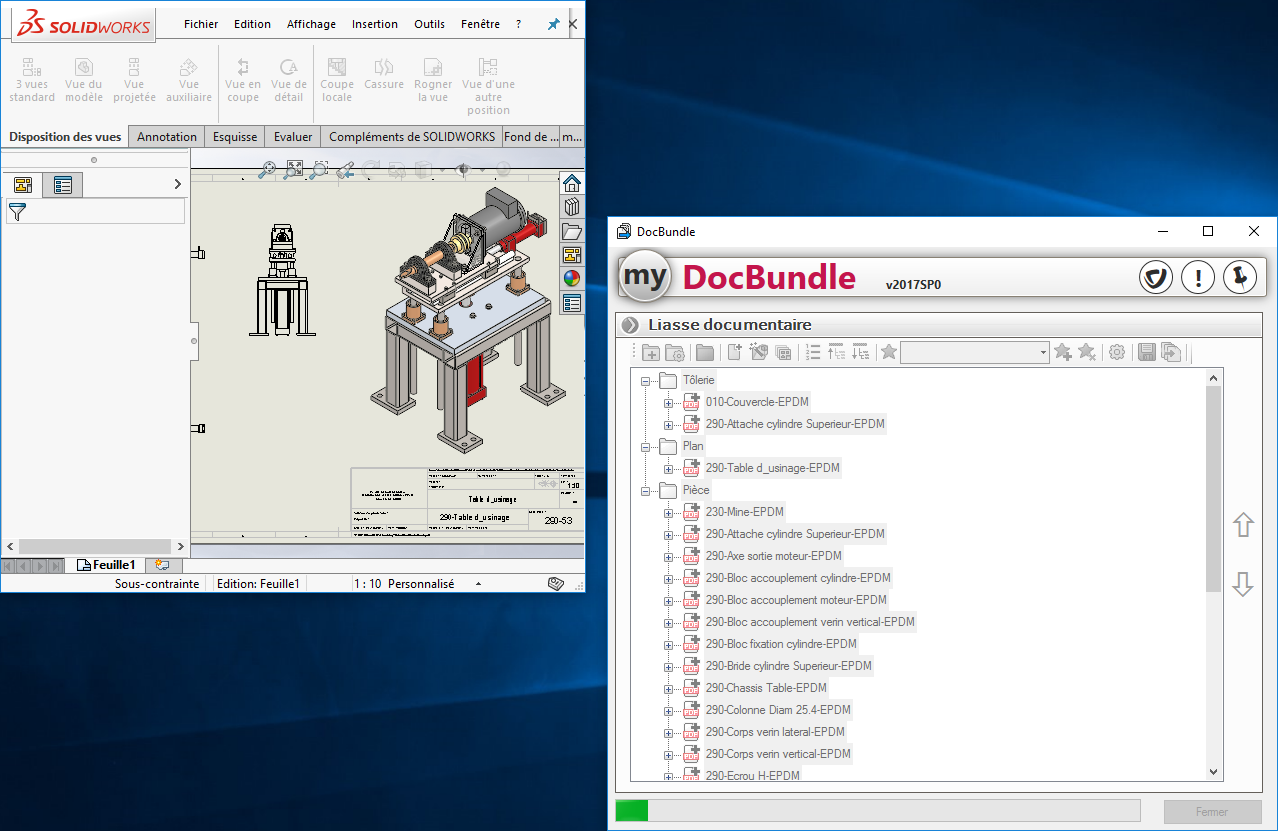This screenshot has width=1278, height=831.
Task: Select the 290-Chassis Table-EPDM item
Action: pyautogui.click(x=766, y=688)
